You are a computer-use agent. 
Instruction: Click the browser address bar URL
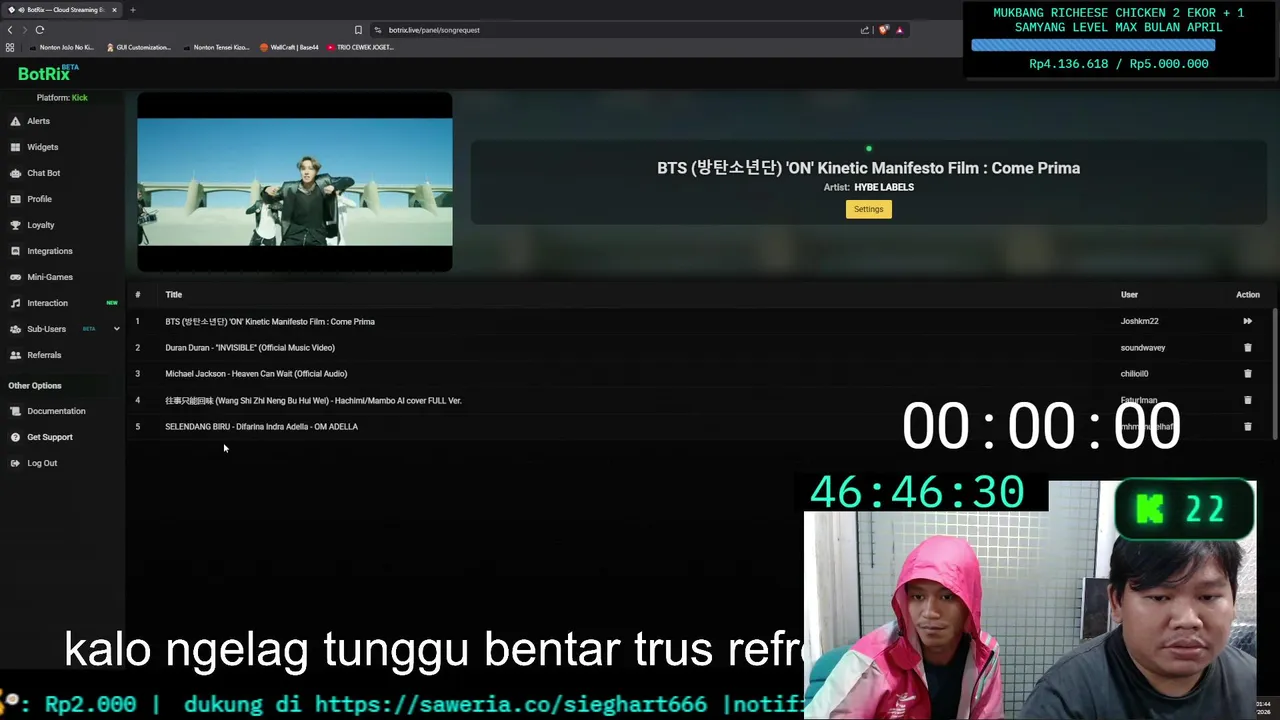434,30
